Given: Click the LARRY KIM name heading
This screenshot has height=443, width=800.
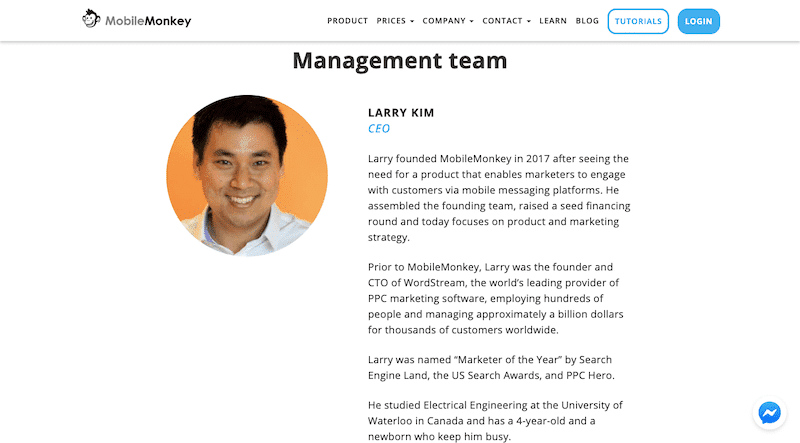Looking at the screenshot, I should point(401,113).
